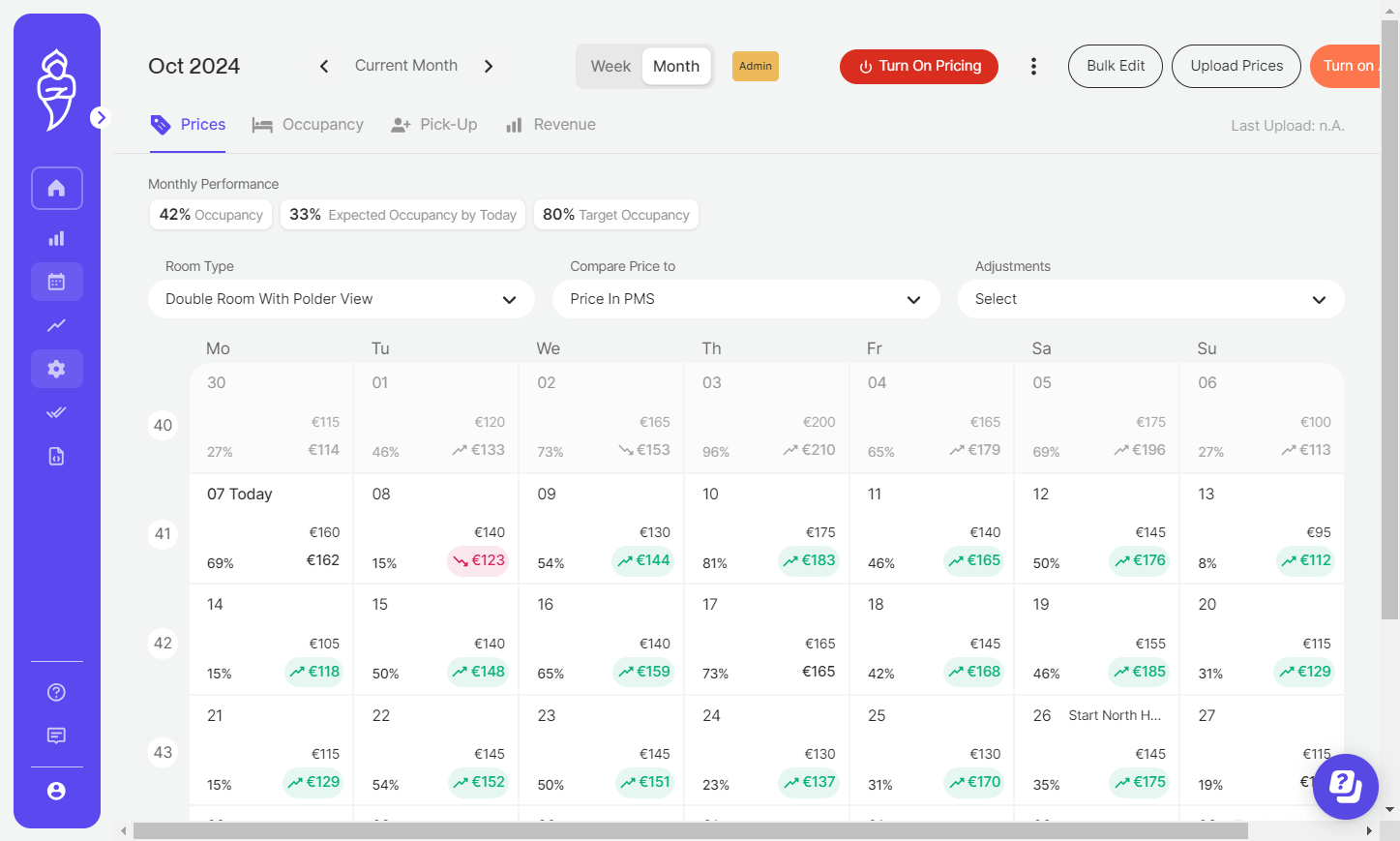Go to previous month arrow
This screenshot has width=1400, height=841.
pos(324,66)
